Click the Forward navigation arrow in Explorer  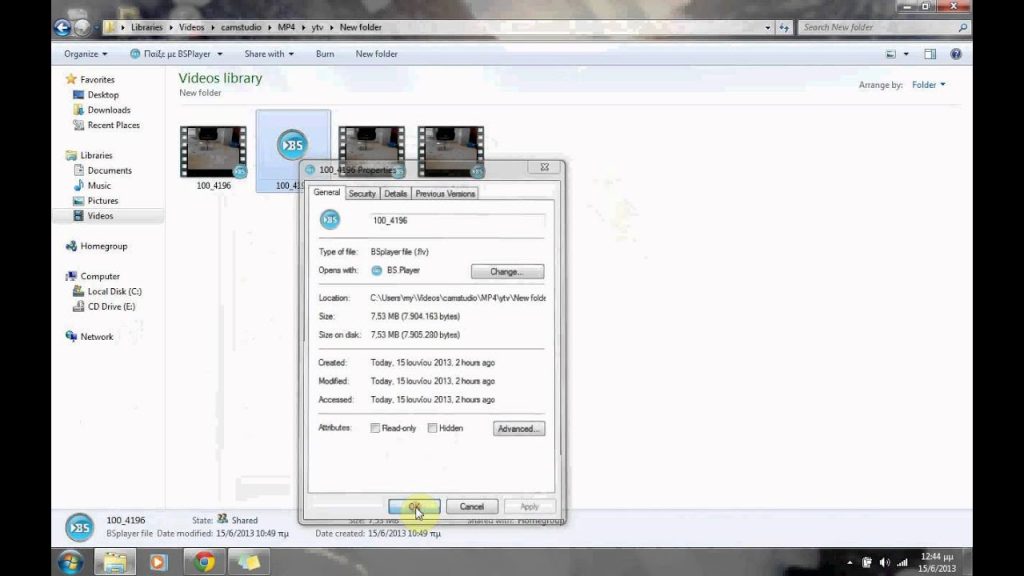pos(82,27)
